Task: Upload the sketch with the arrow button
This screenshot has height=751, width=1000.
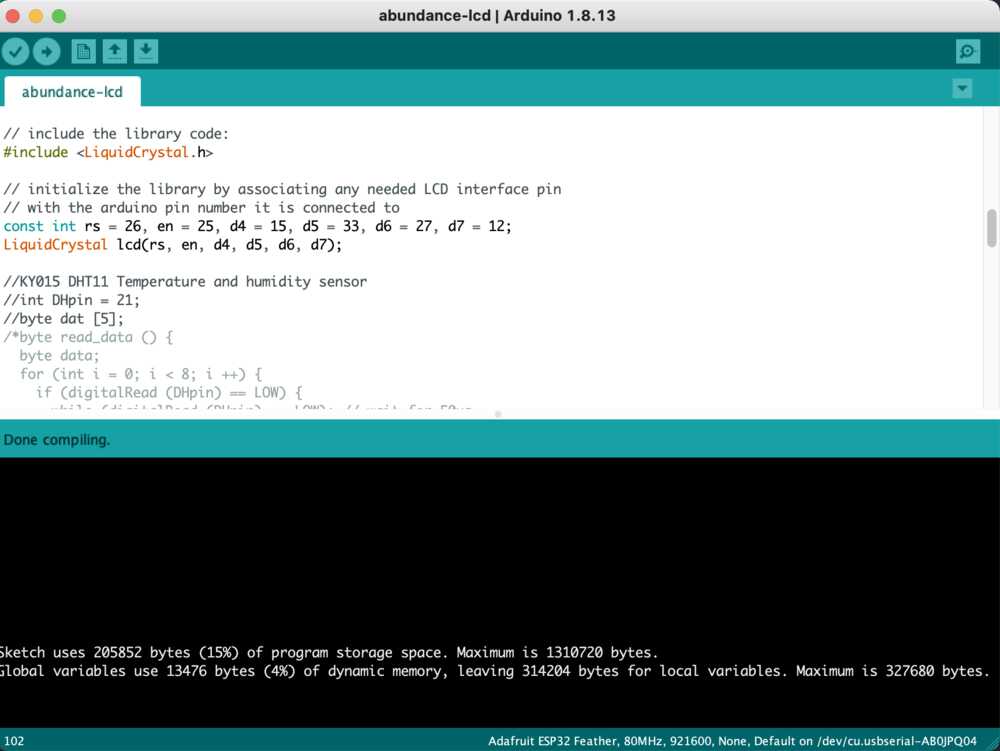Action: (47, 52)
